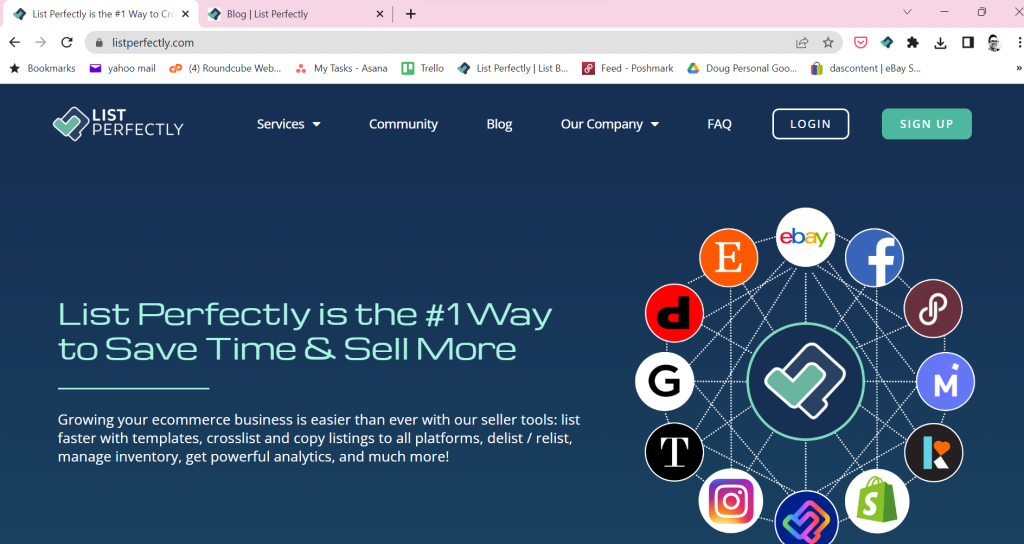Open the Chrome profile avatar

(994, 42)
